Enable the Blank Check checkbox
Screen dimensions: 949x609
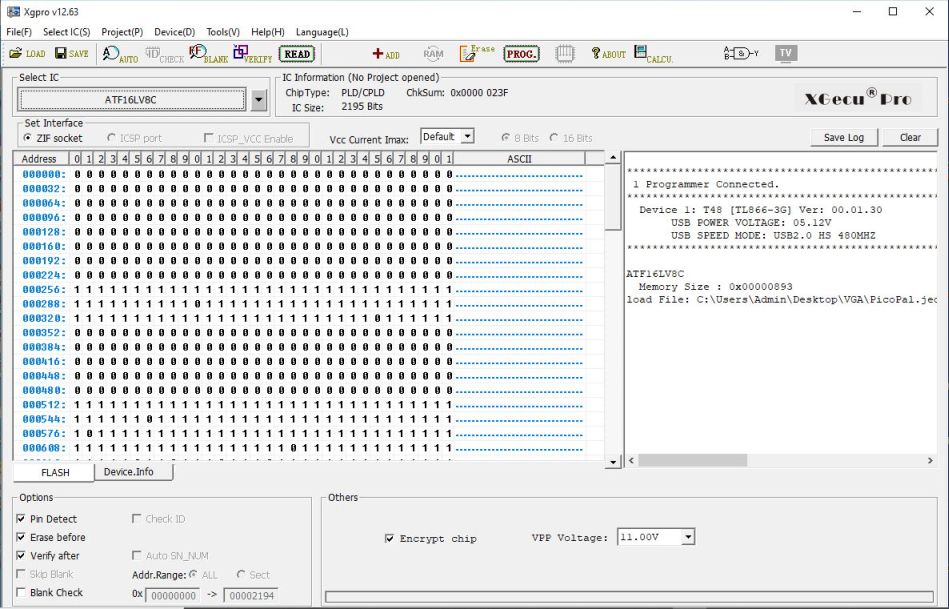click(21, 592)
